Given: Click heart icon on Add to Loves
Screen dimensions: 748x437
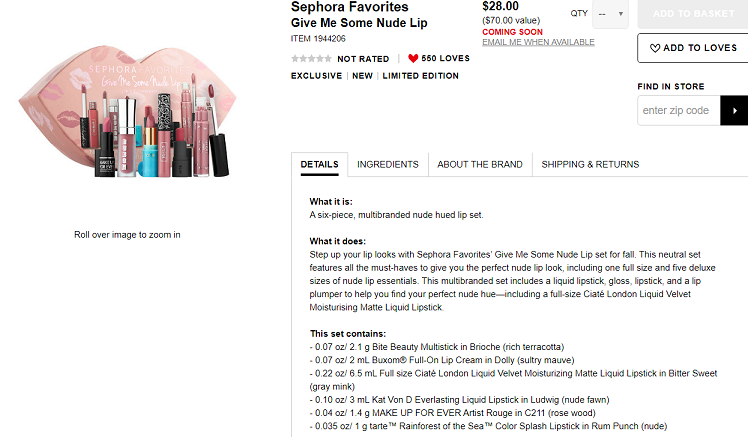Looking at the screenshot, I should (655, 48).
